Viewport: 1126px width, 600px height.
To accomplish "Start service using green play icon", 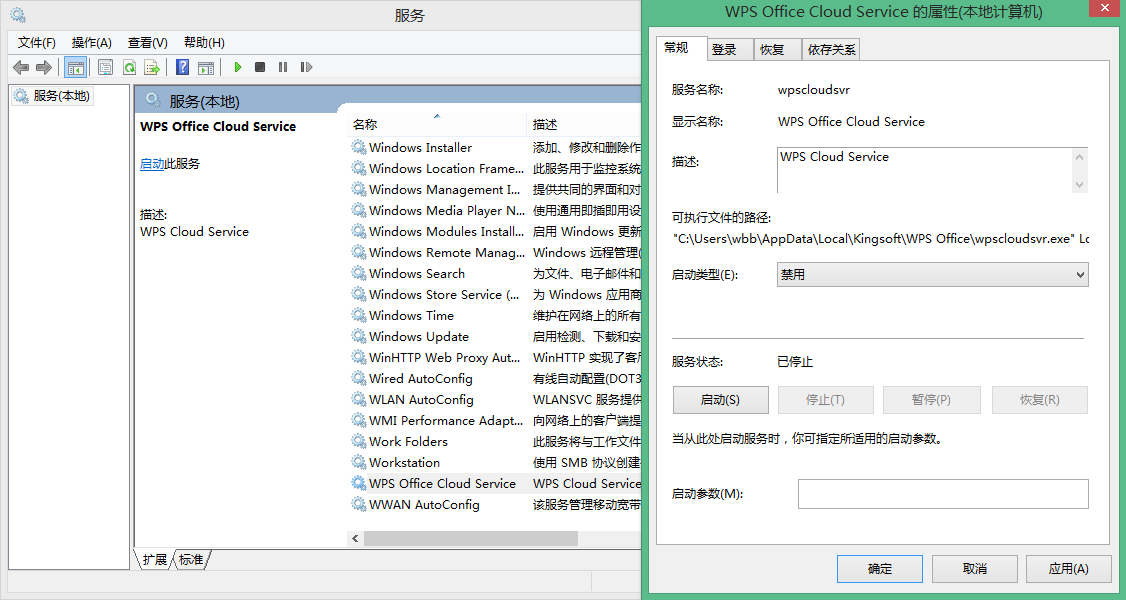I will coord(238,67).
